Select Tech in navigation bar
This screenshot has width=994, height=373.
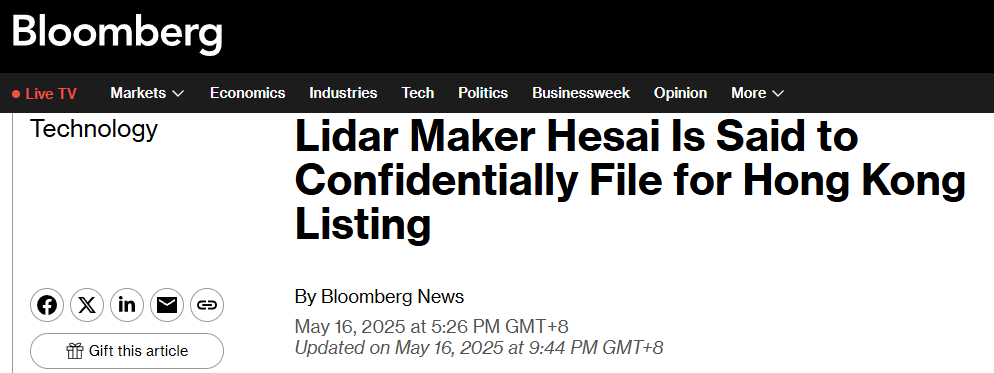click(418, 93)
